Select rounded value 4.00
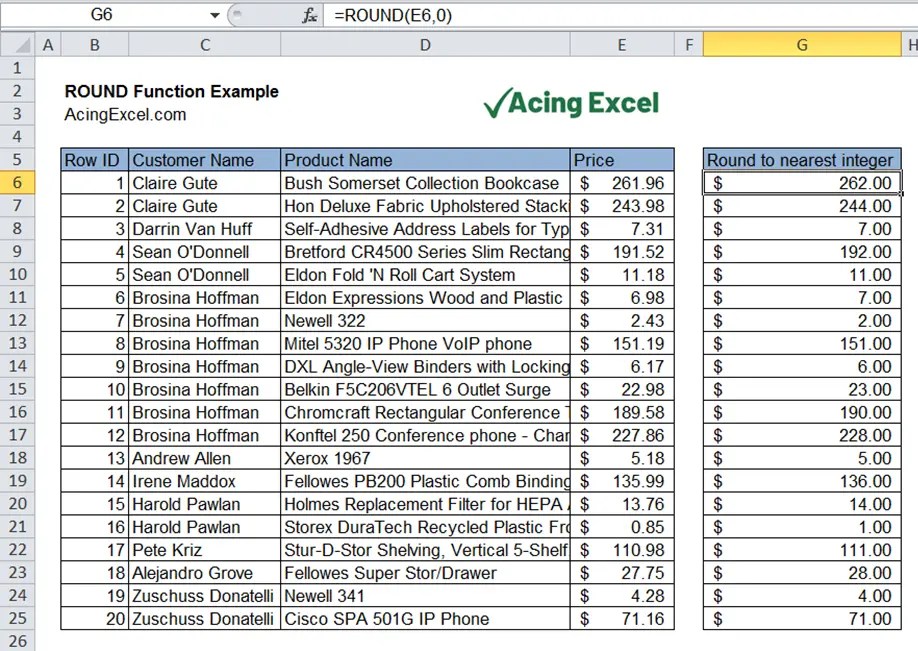Screen dimensions: 918x651 pos(802,595)
